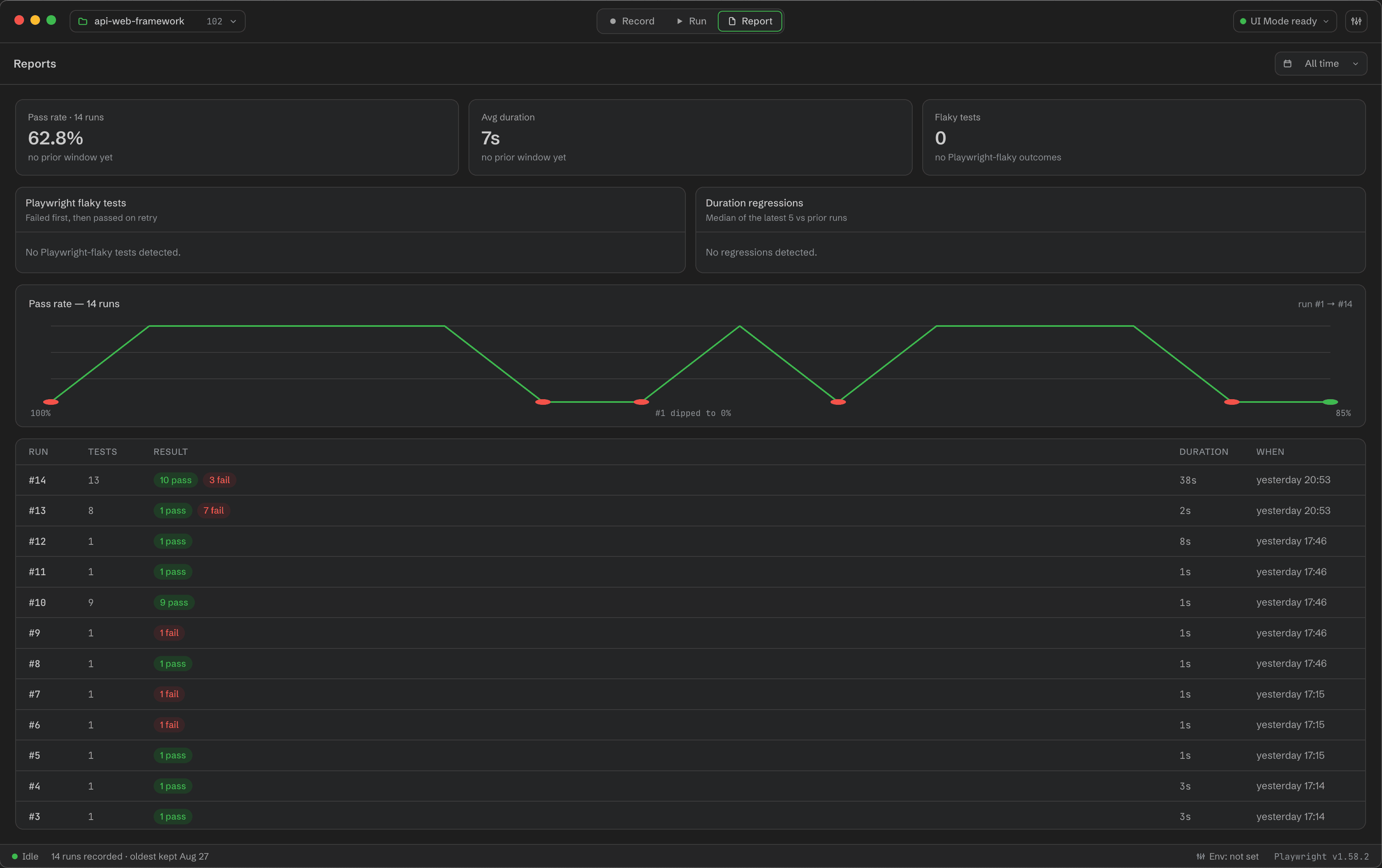Open the api-web-framework project dropdown
The image size is (1382, 868).
(x=157, y=21)
